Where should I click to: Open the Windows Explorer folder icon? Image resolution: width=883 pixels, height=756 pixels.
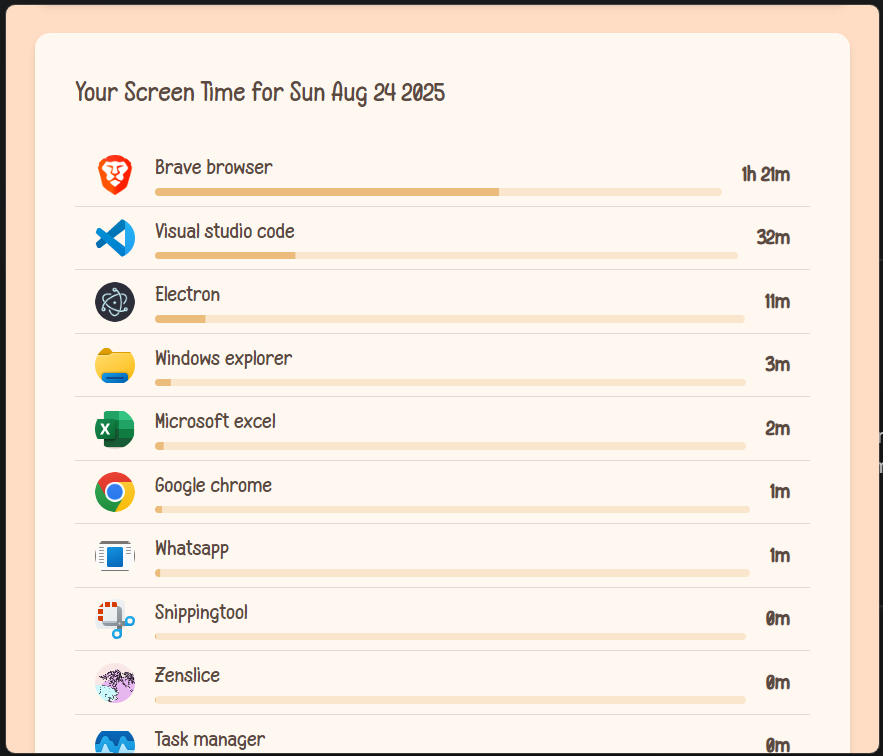tap(114, 365)
